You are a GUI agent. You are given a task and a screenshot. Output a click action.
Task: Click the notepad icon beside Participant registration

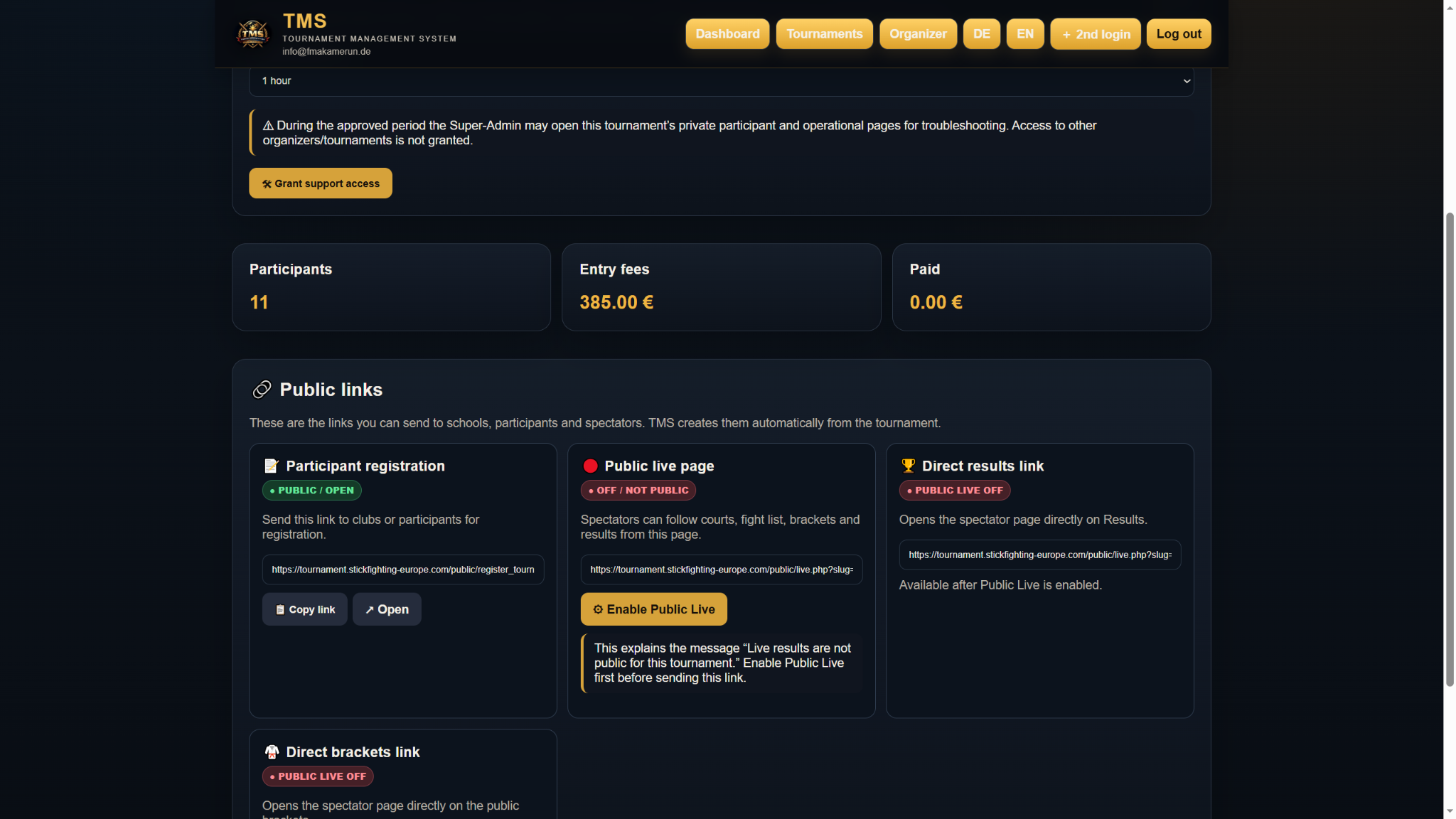[x=271, y=466]
